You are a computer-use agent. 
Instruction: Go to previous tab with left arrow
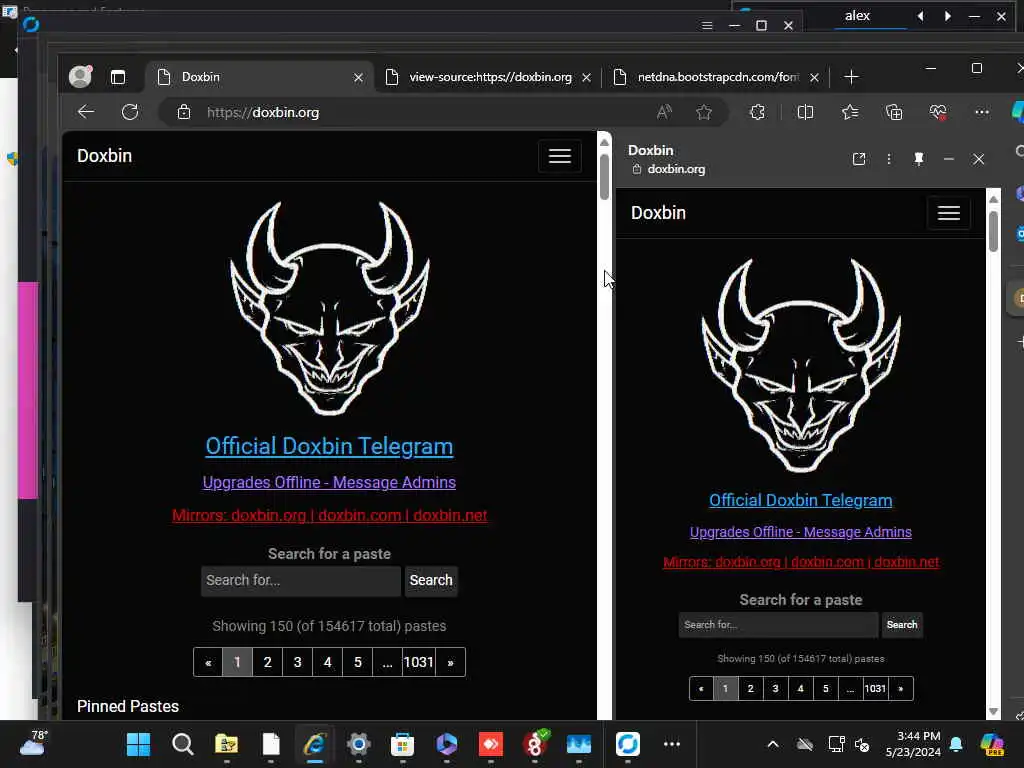coord(920,16)
